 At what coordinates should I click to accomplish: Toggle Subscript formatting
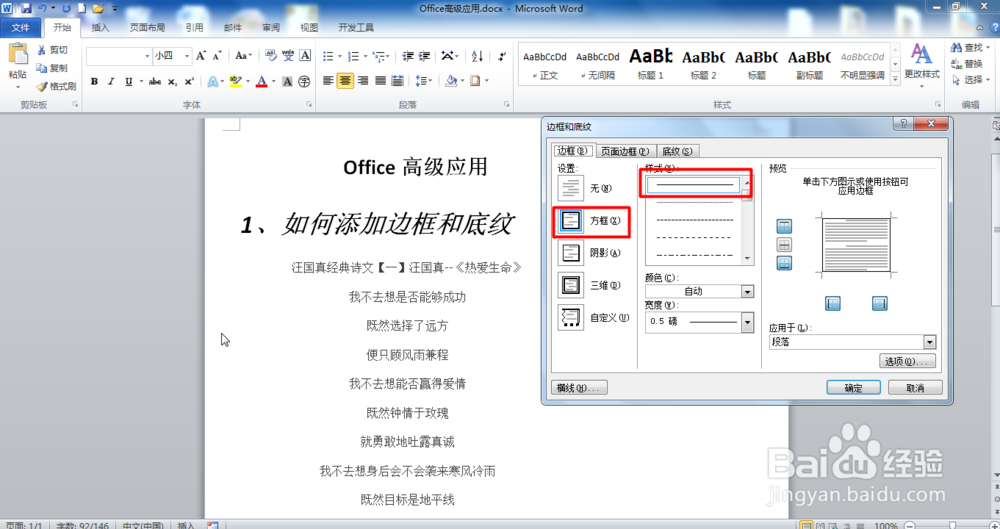[172, 82]
